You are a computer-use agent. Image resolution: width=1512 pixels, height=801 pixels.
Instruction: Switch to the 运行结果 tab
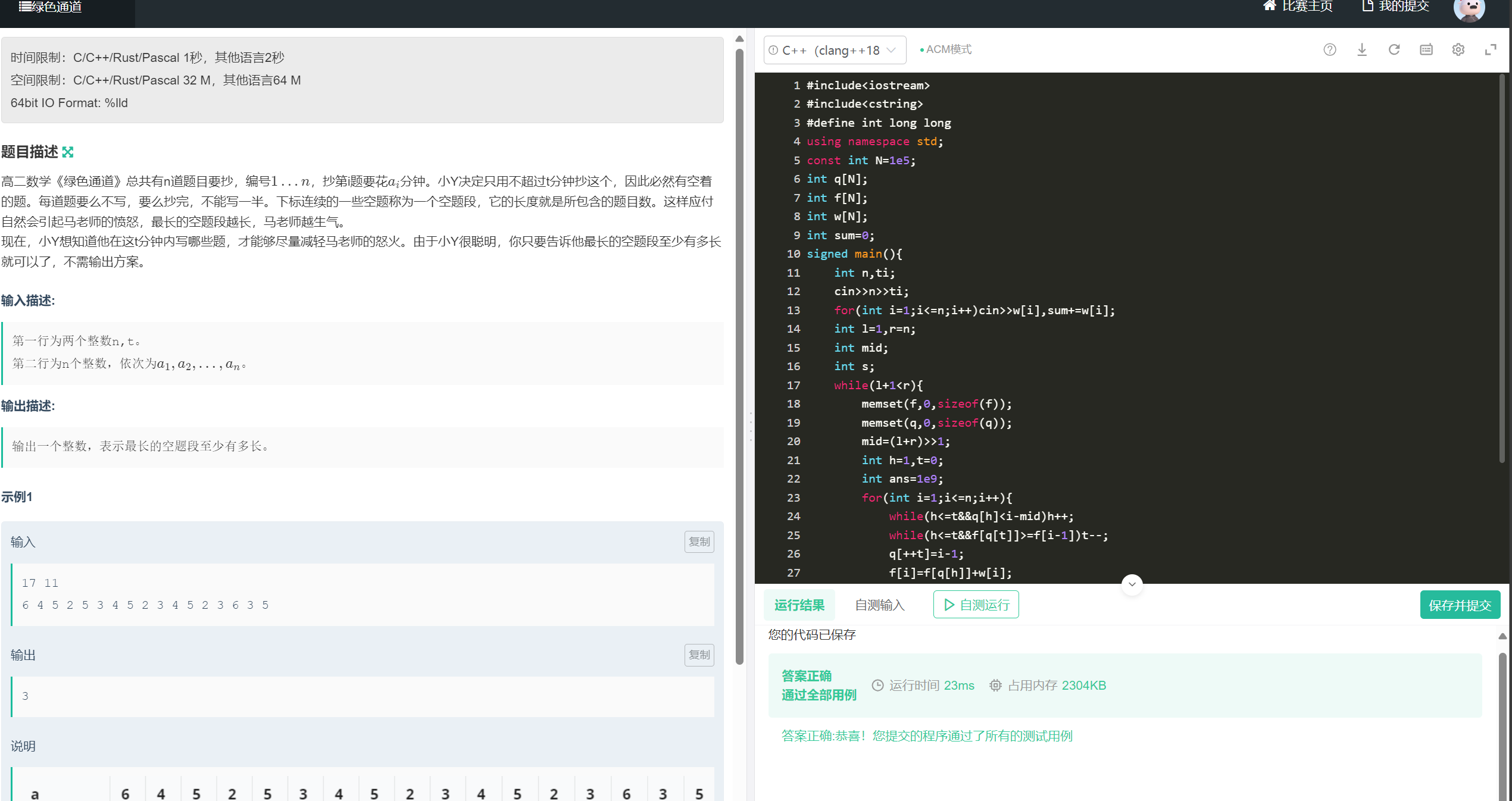799,605
